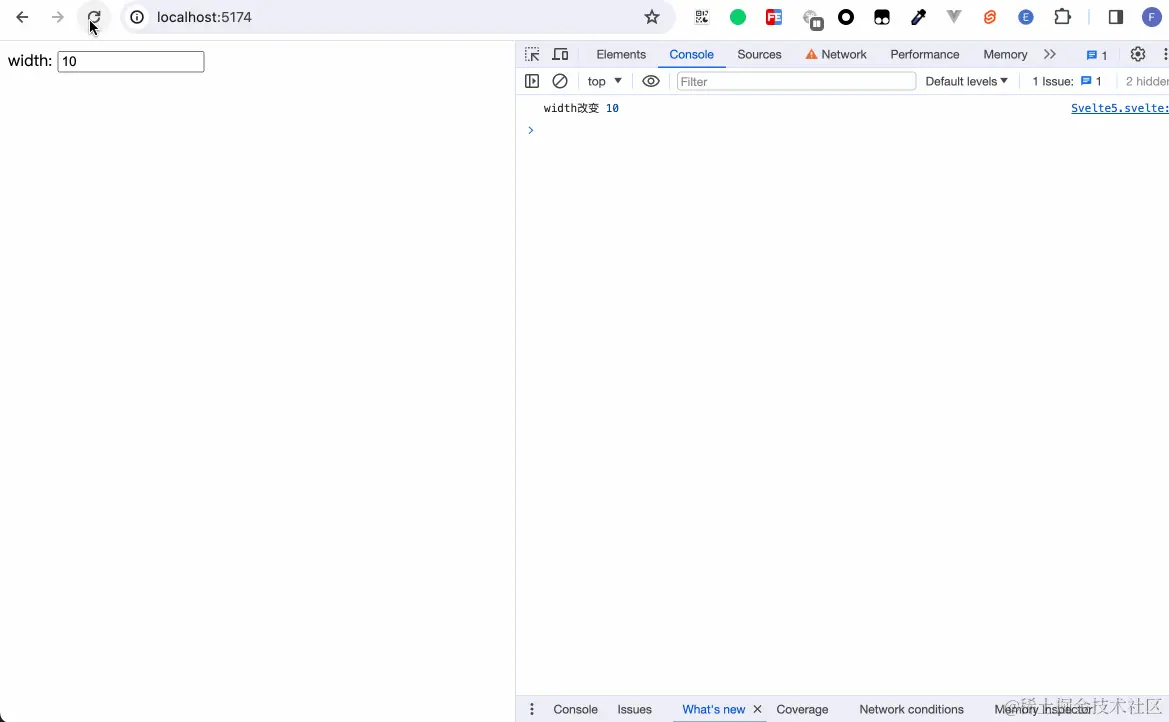Screen dimensions: 1169x722
Task: Open the Performance tab
Action: tap(924, 54)
